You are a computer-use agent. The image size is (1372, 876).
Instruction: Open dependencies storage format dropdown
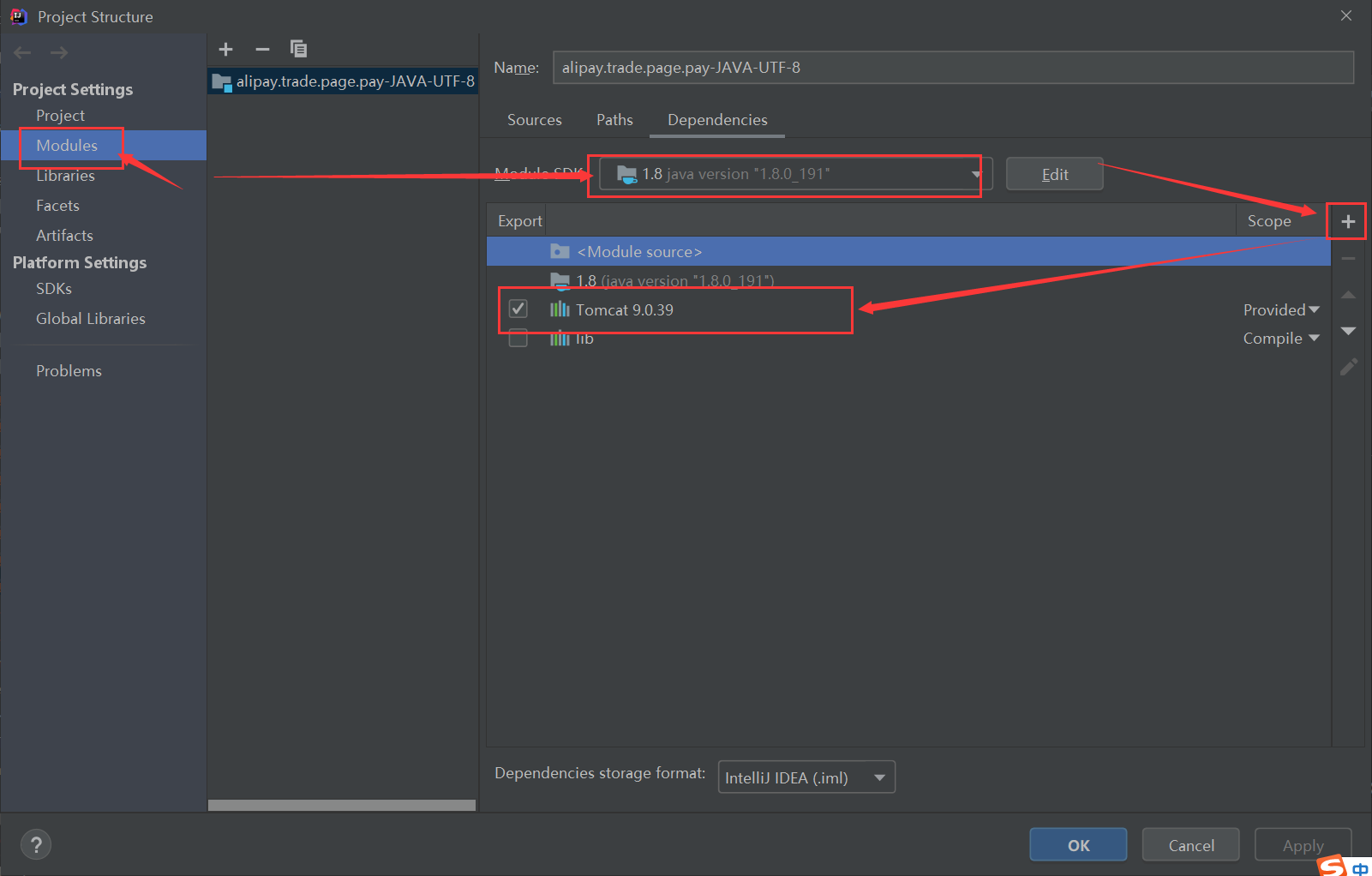click(806, 777)
